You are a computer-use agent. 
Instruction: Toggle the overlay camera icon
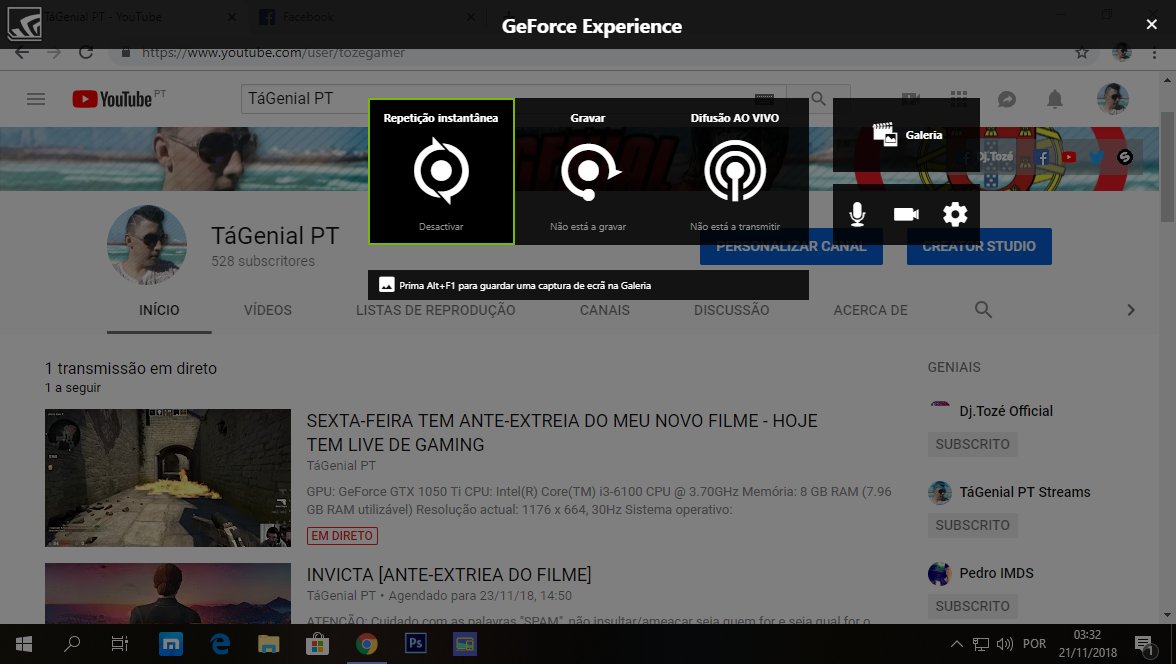tap(906, 215)
